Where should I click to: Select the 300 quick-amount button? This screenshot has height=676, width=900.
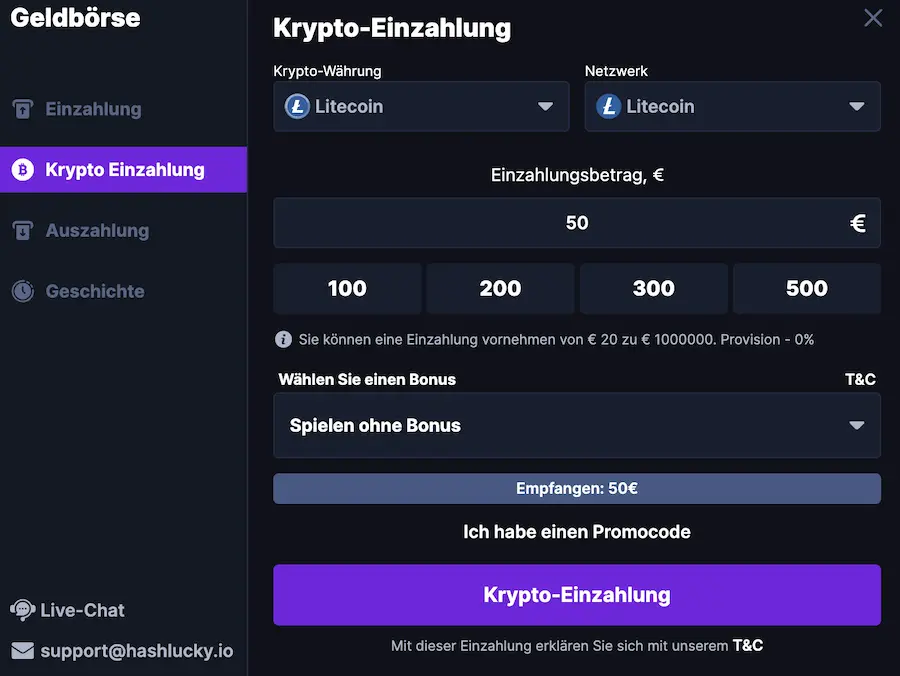[x=653, y=289]
